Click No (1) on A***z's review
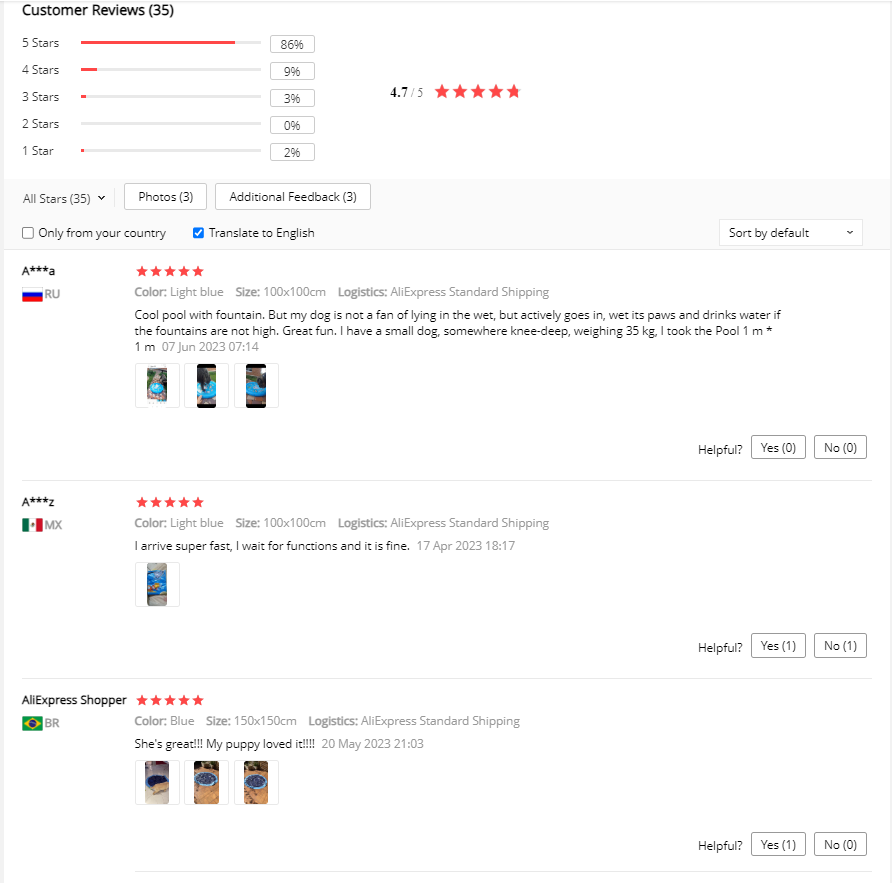The height and width of the screenshot is (883, 892). pyautogui.click(x=840, y=646)
